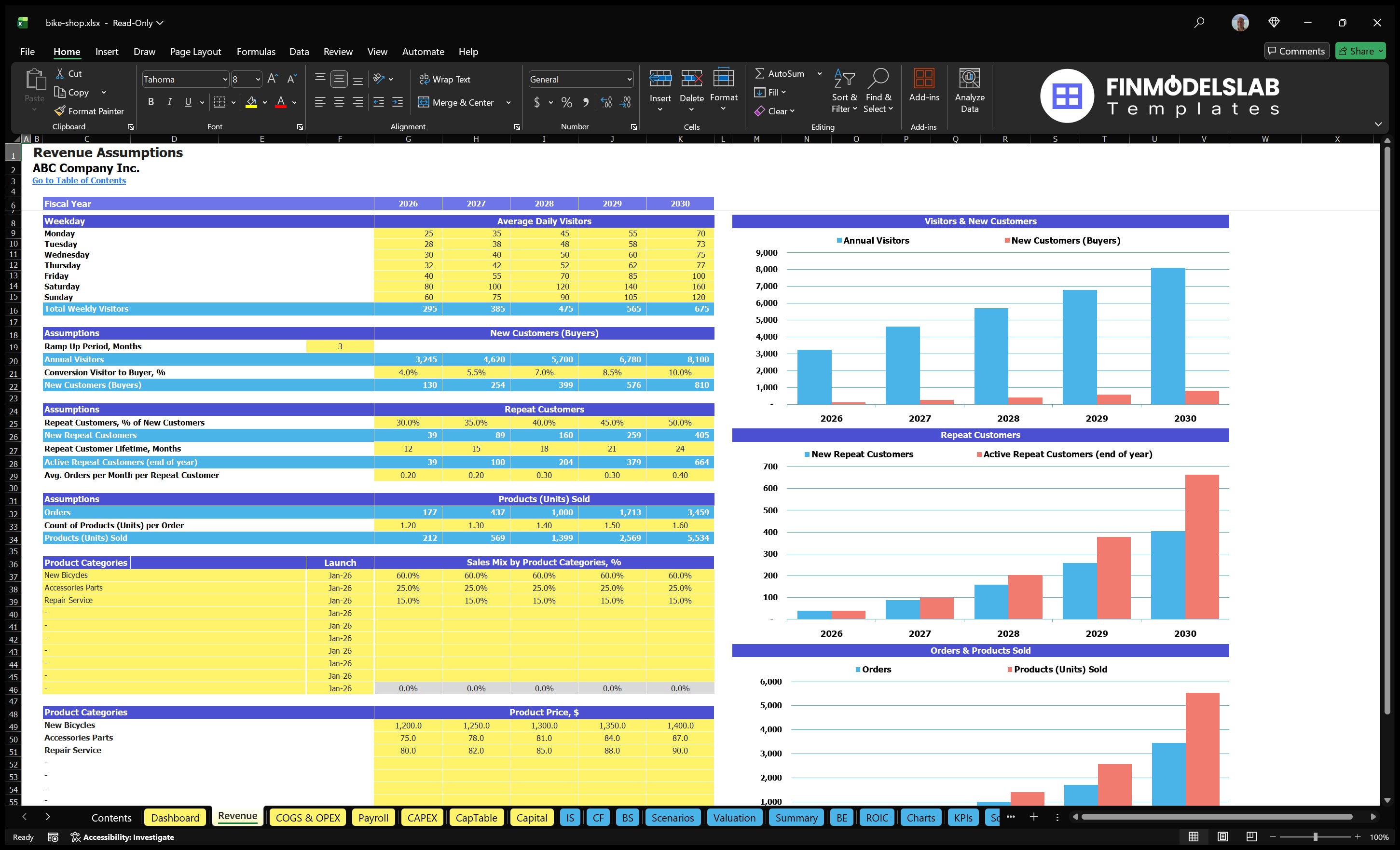Open the Share menu

1360,51
